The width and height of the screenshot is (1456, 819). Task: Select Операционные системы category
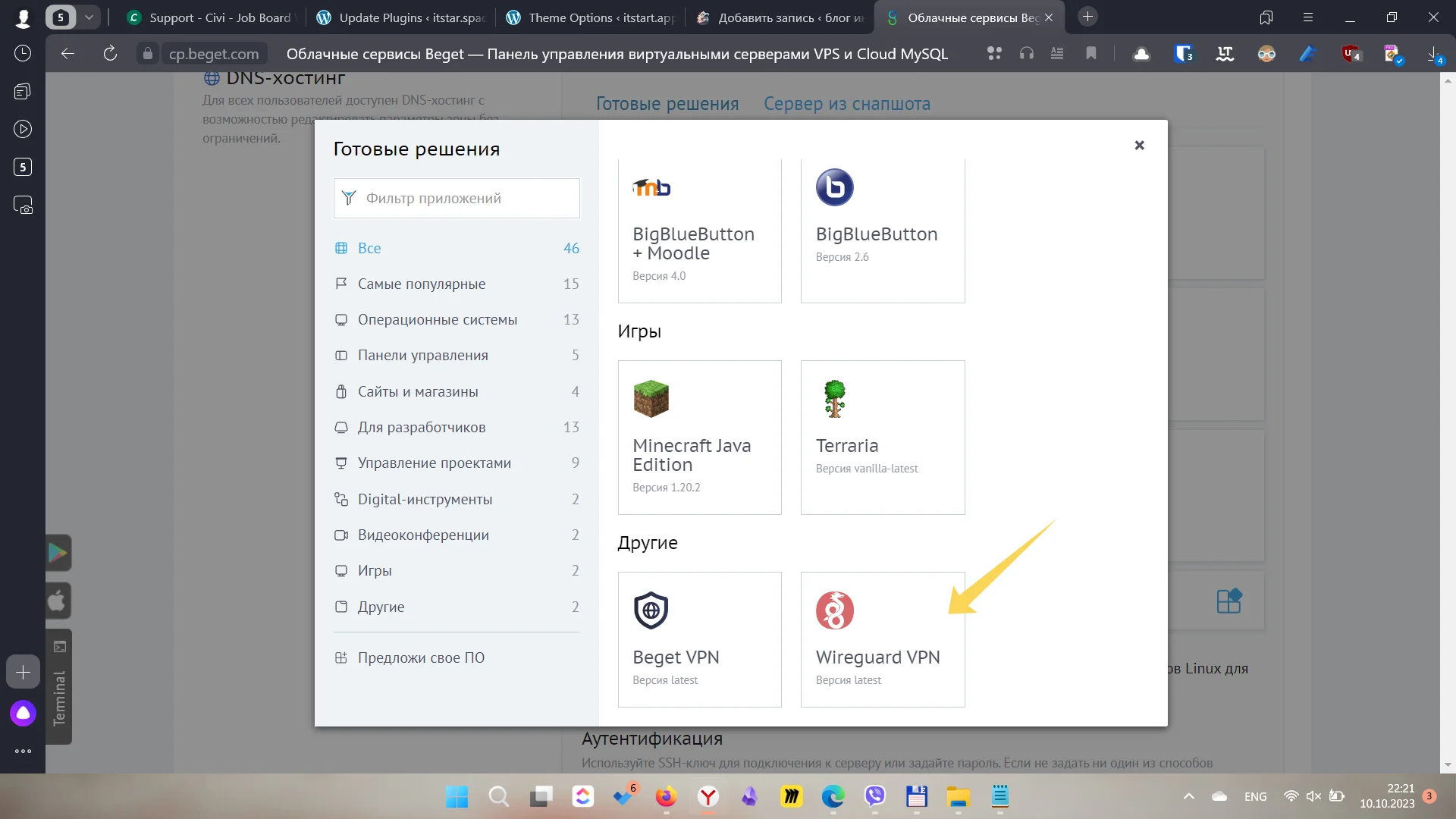[x=457, y=319]
